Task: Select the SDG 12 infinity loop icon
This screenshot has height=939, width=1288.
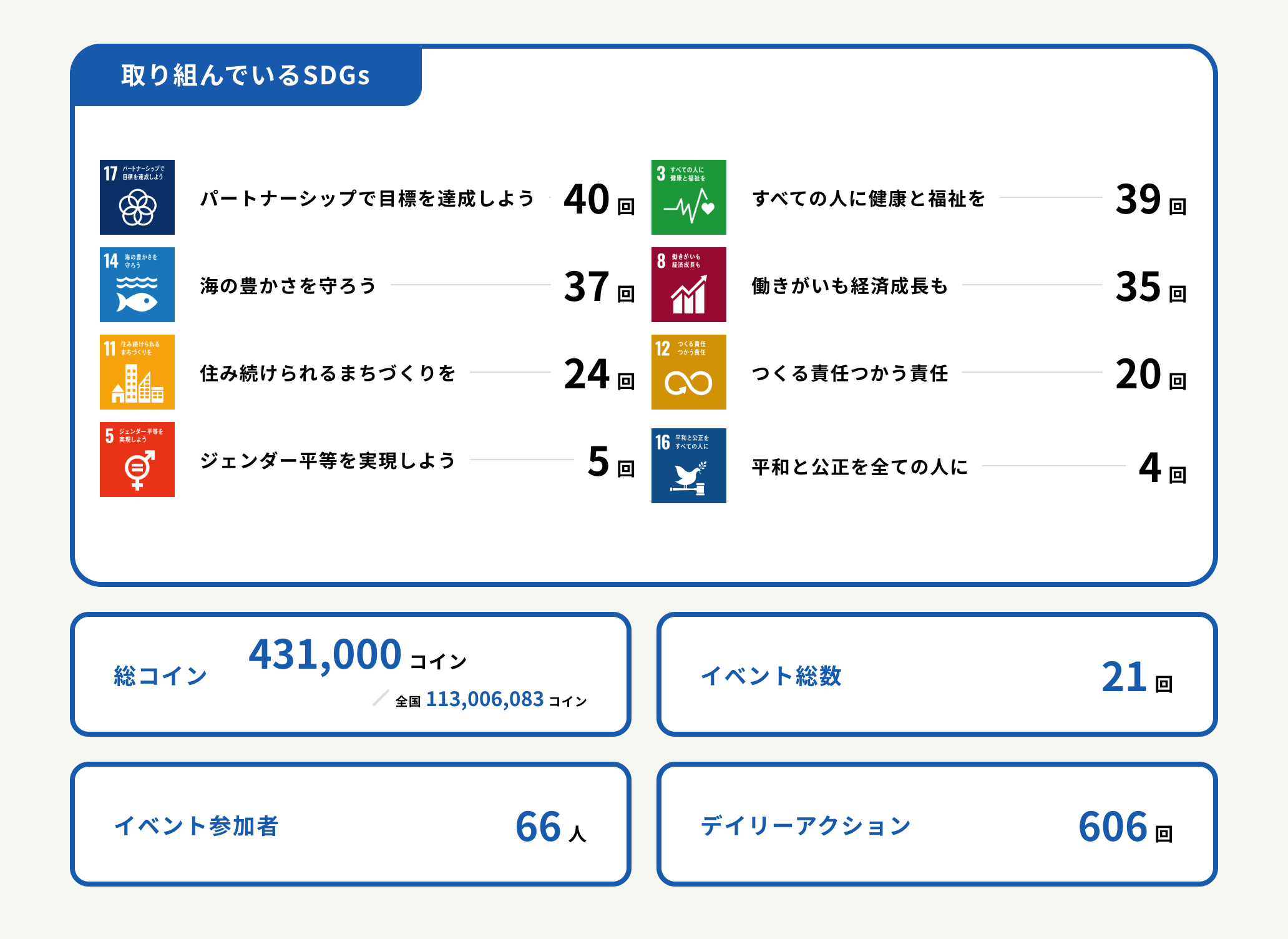Action: (x=688, y=372)
